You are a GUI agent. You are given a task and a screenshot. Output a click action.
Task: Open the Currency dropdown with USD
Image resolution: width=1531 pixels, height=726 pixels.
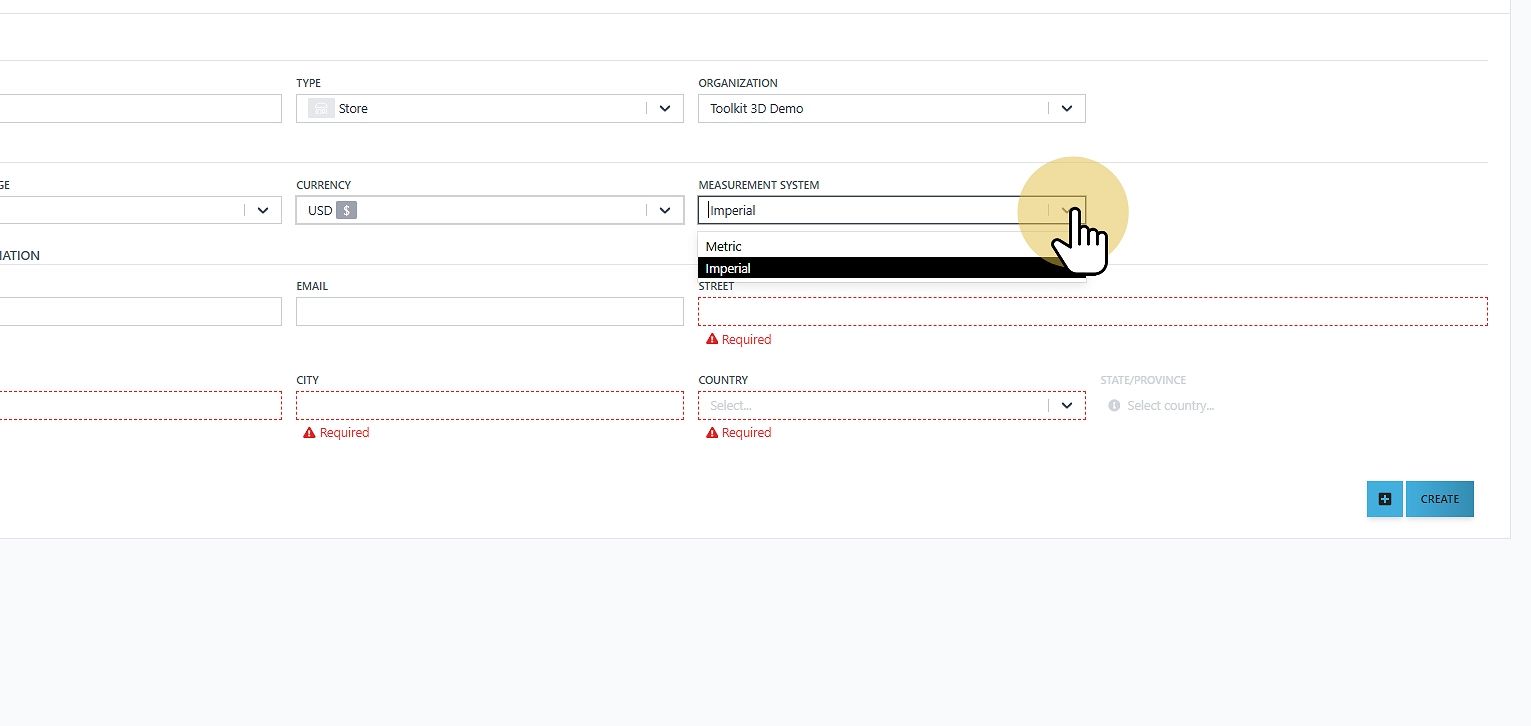coord(489,210)
